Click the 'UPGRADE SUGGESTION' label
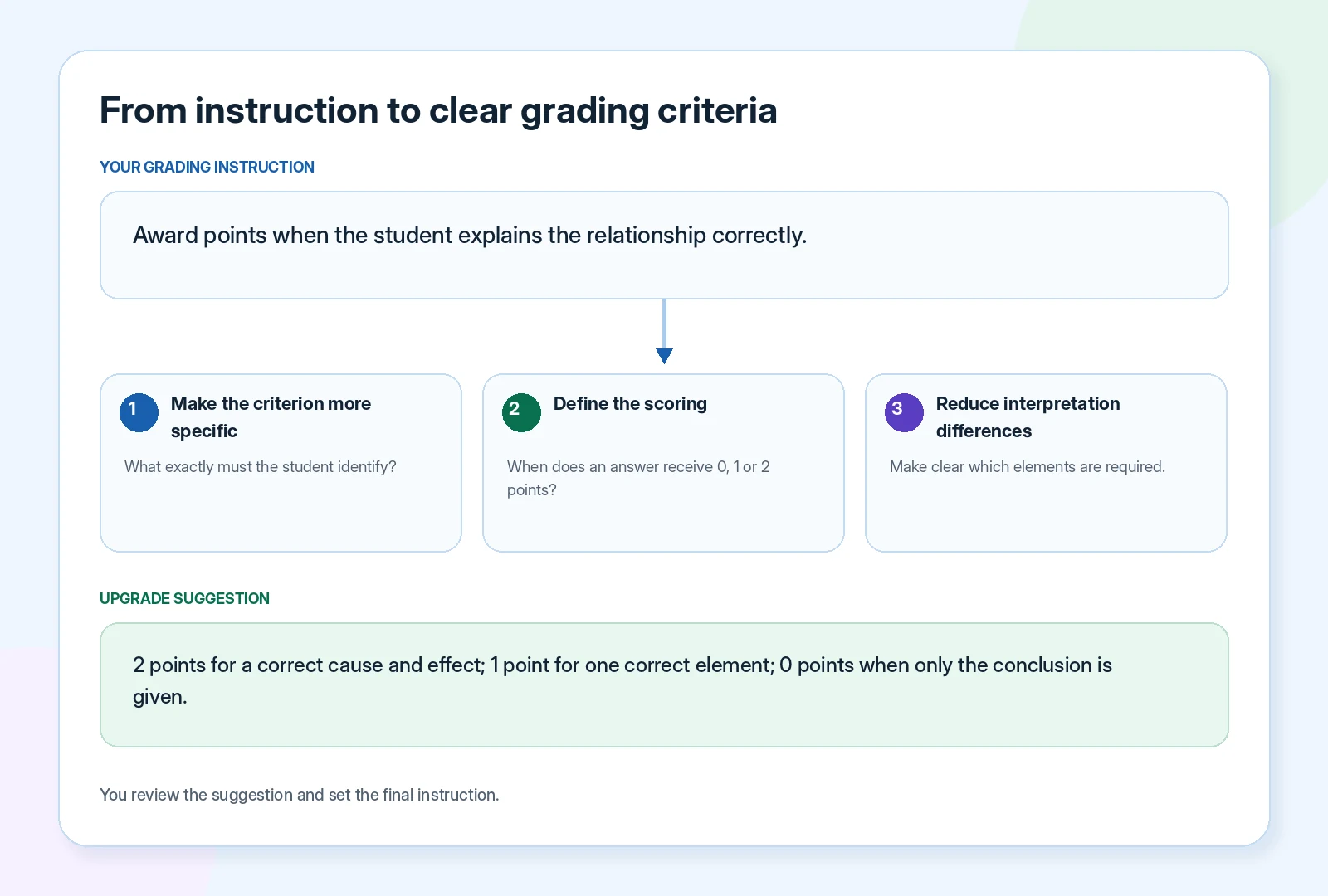The image size is (1328, 896). pyautogui.click(x=184, y=598)
